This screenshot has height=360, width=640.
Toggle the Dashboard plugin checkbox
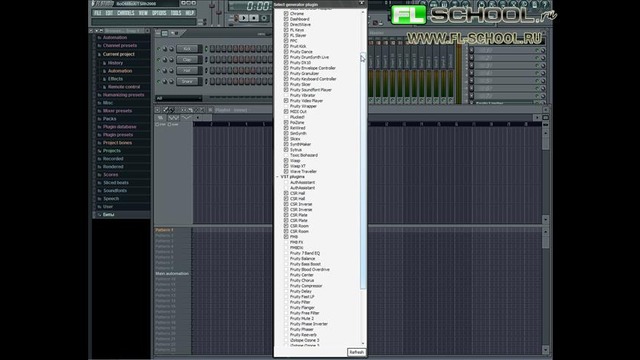pyautogui.click(x=286, y=19)
